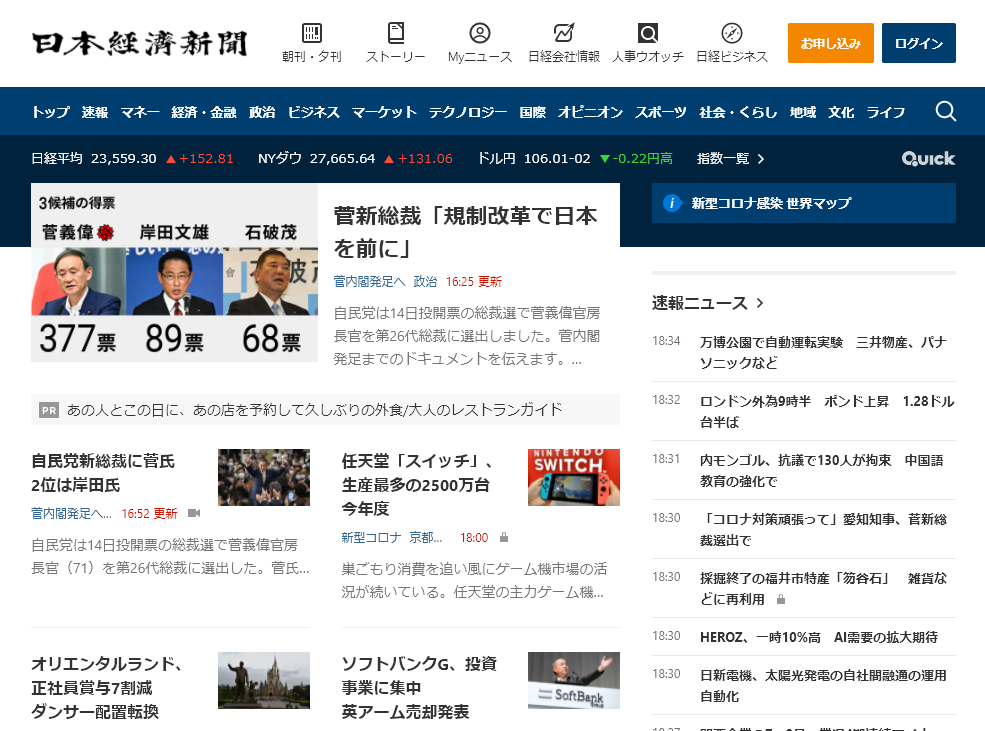Click the Nintendo Switch thumbnail image
The height and width of the screenshot is (731, 985).
574,477
